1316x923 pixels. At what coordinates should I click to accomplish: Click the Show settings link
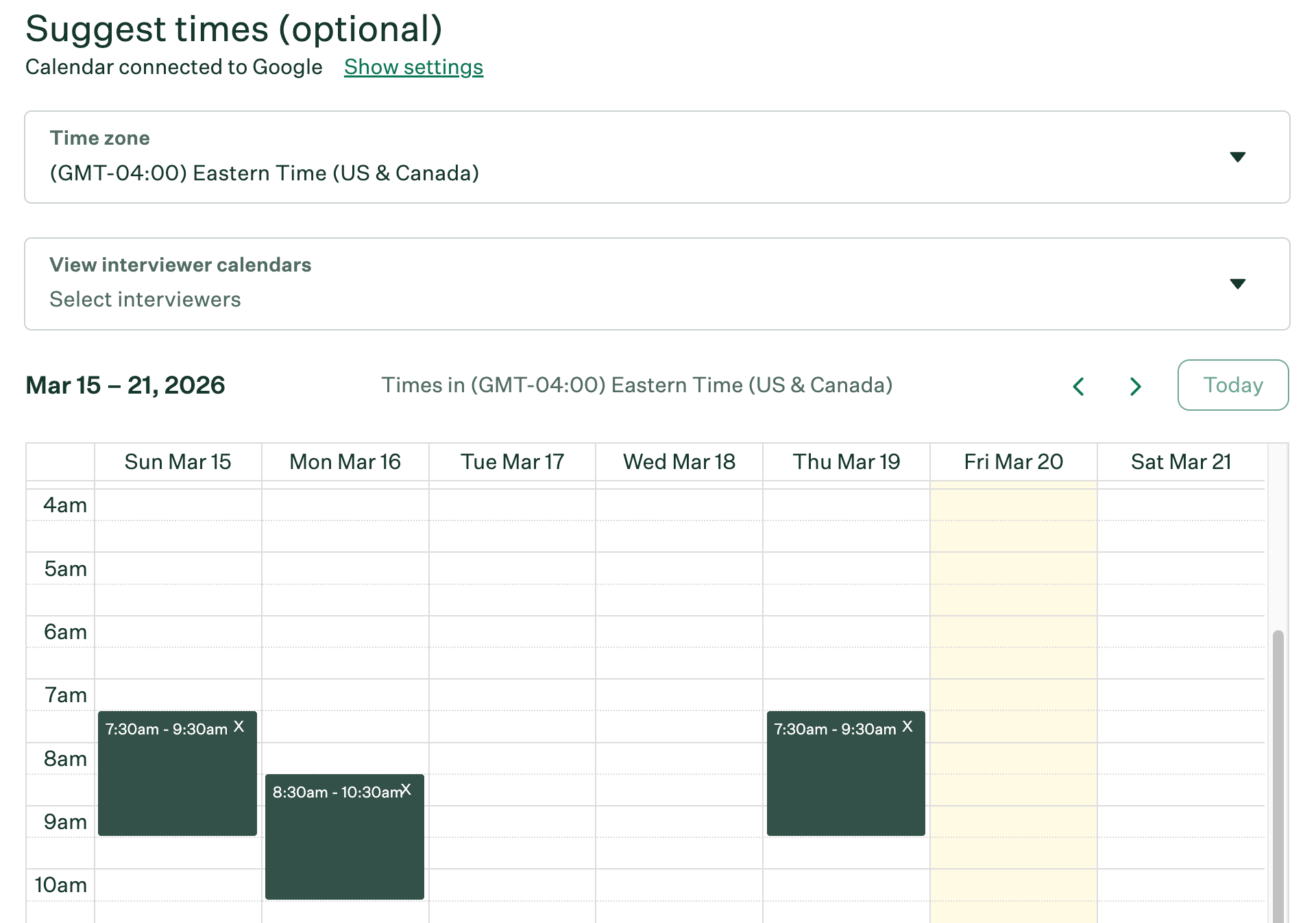[413, 67]
